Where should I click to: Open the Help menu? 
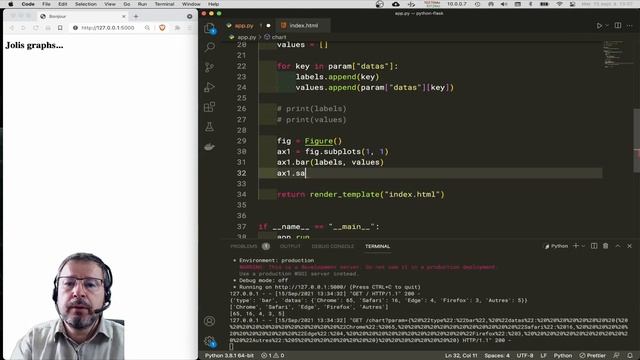tap(213, 4)
